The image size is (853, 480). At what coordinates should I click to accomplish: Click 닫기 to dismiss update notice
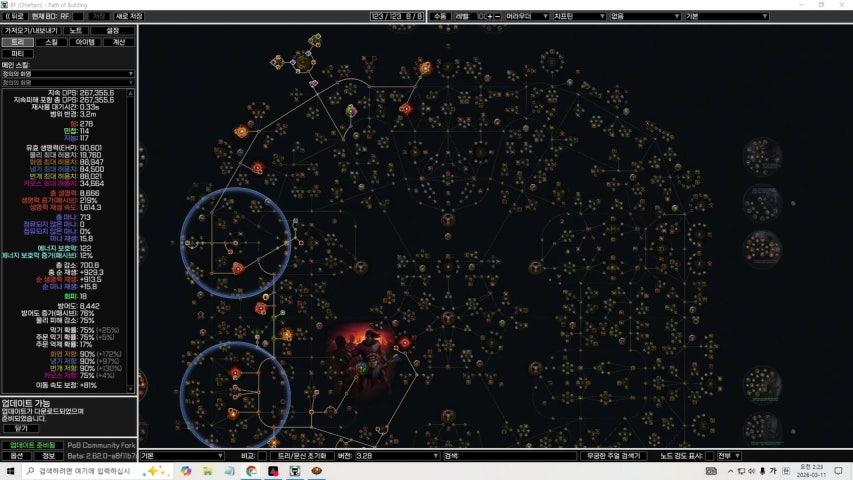pyautogui.click(x=21, y=428)
